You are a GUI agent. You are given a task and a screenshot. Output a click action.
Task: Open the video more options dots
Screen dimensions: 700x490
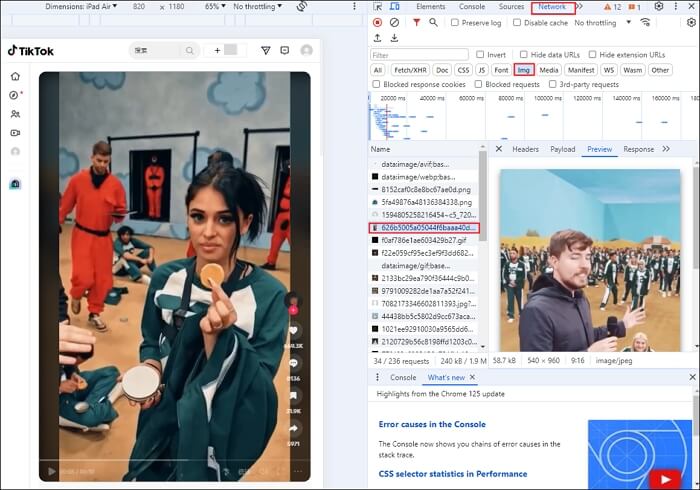click(298, 471)
